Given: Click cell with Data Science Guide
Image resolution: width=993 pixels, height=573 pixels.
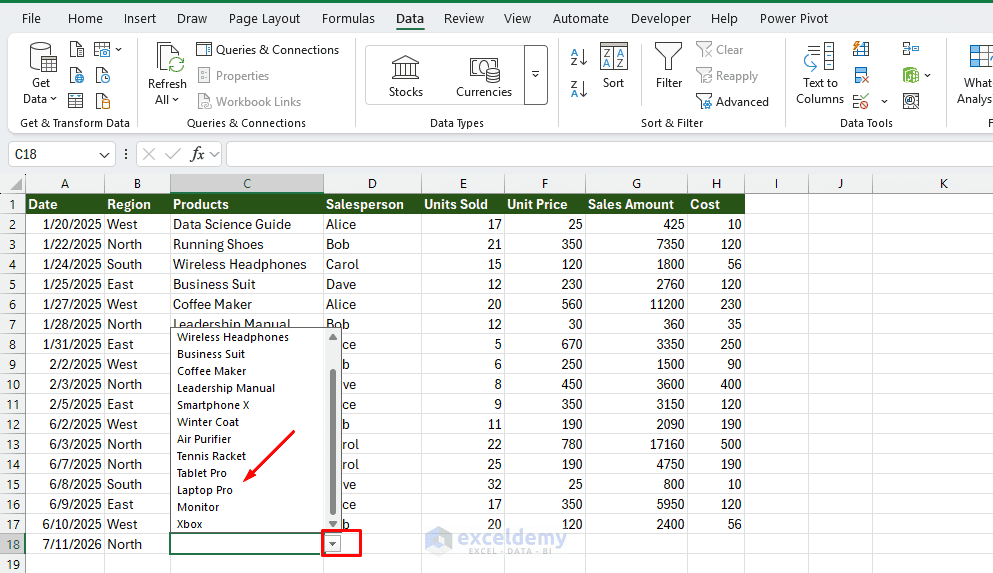Looking at the screenshot, I should pyautogui.click(x=247, y=224).
